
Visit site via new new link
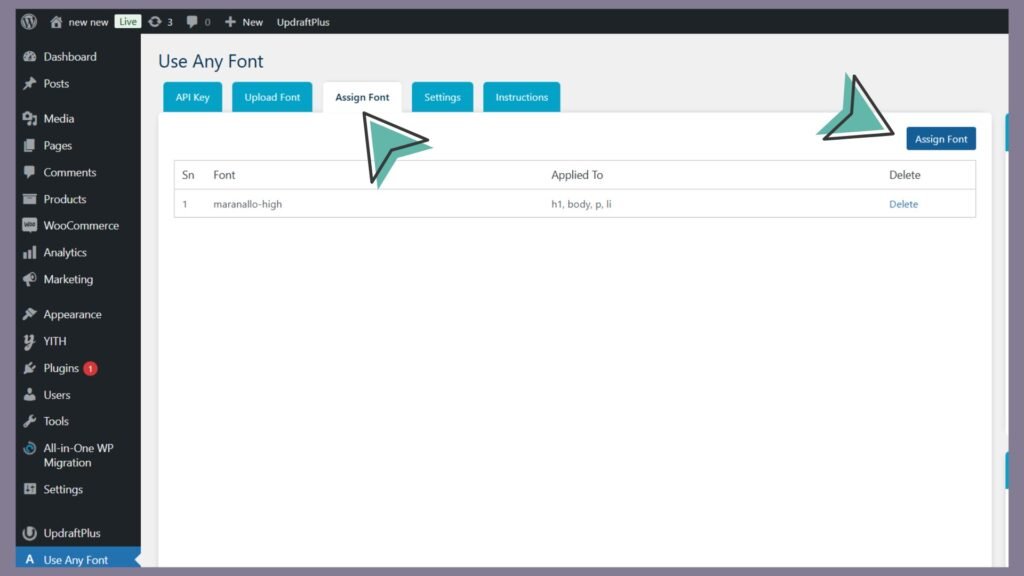88,22
